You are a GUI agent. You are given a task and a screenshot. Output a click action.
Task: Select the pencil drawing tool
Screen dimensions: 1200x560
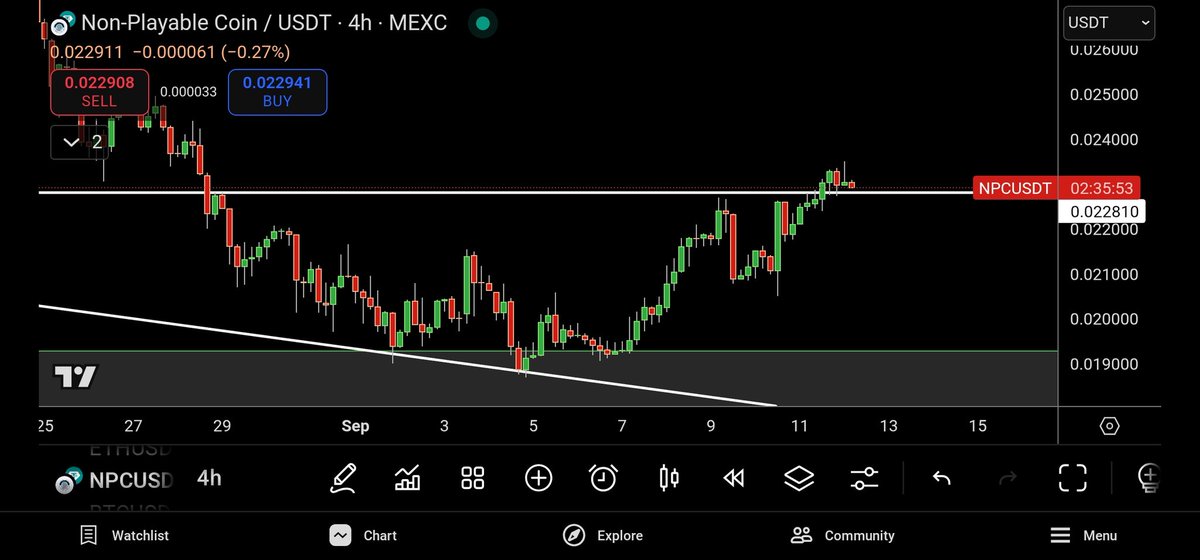[344, 478]
